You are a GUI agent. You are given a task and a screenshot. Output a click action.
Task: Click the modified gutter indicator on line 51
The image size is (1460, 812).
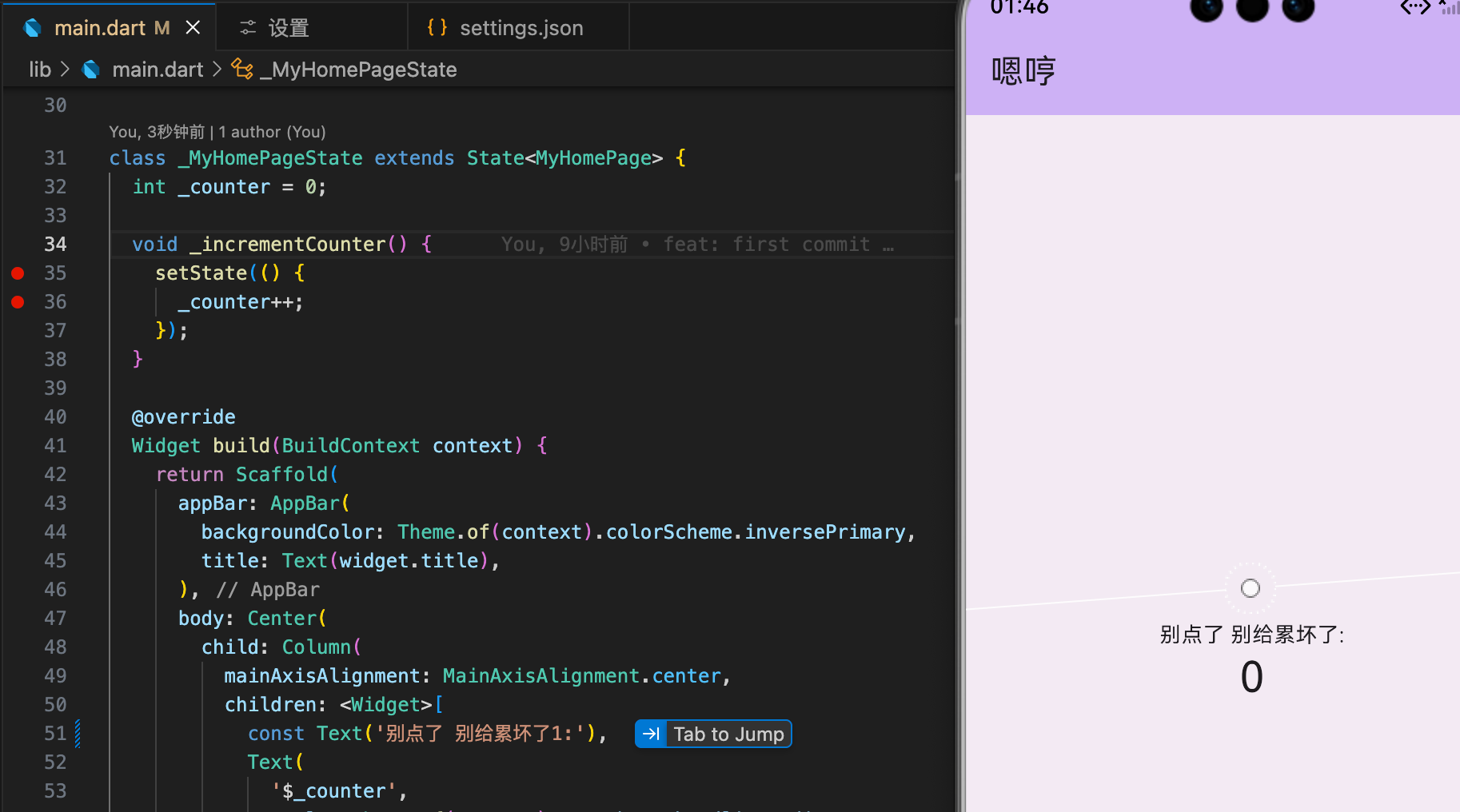pyautogui.click(x=78, y=734)
